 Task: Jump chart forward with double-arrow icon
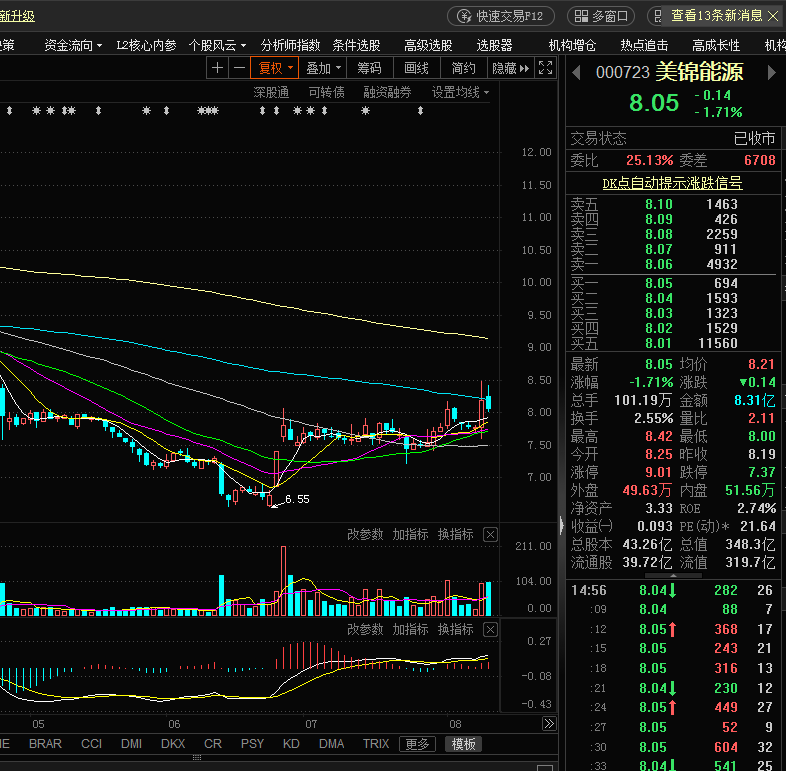click(x=549, y=723)
